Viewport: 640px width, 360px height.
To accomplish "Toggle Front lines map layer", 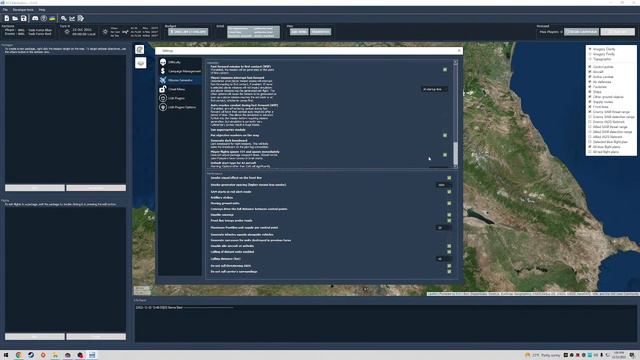I will point(590,107).
